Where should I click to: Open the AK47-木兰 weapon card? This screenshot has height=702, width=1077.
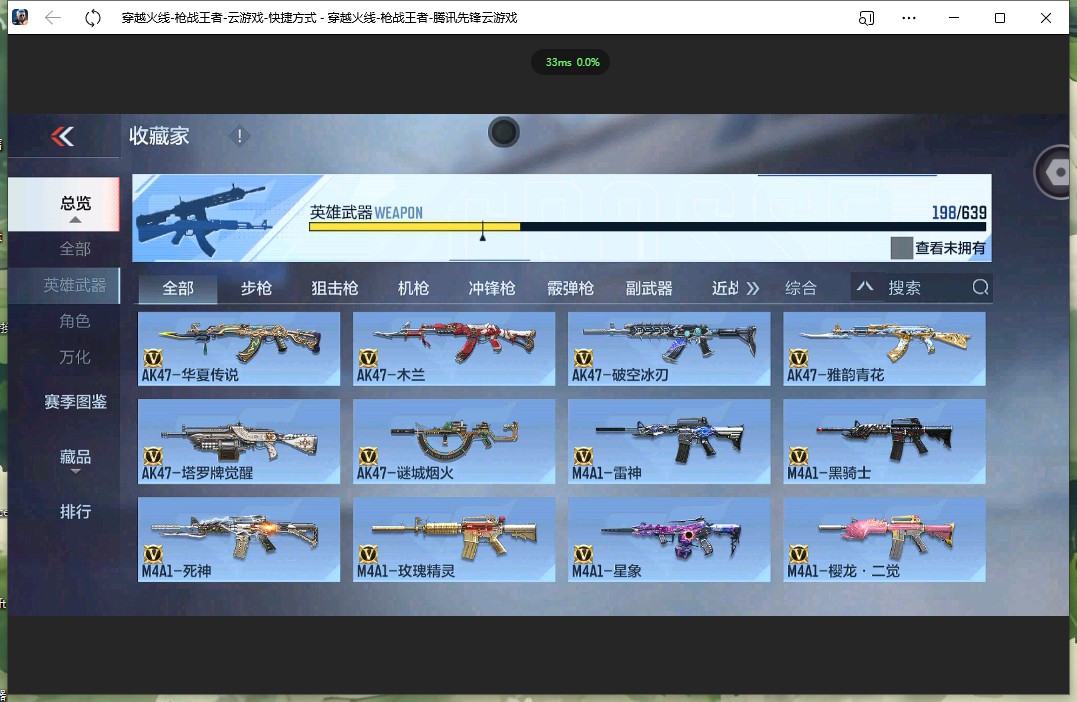pos(454,349)
